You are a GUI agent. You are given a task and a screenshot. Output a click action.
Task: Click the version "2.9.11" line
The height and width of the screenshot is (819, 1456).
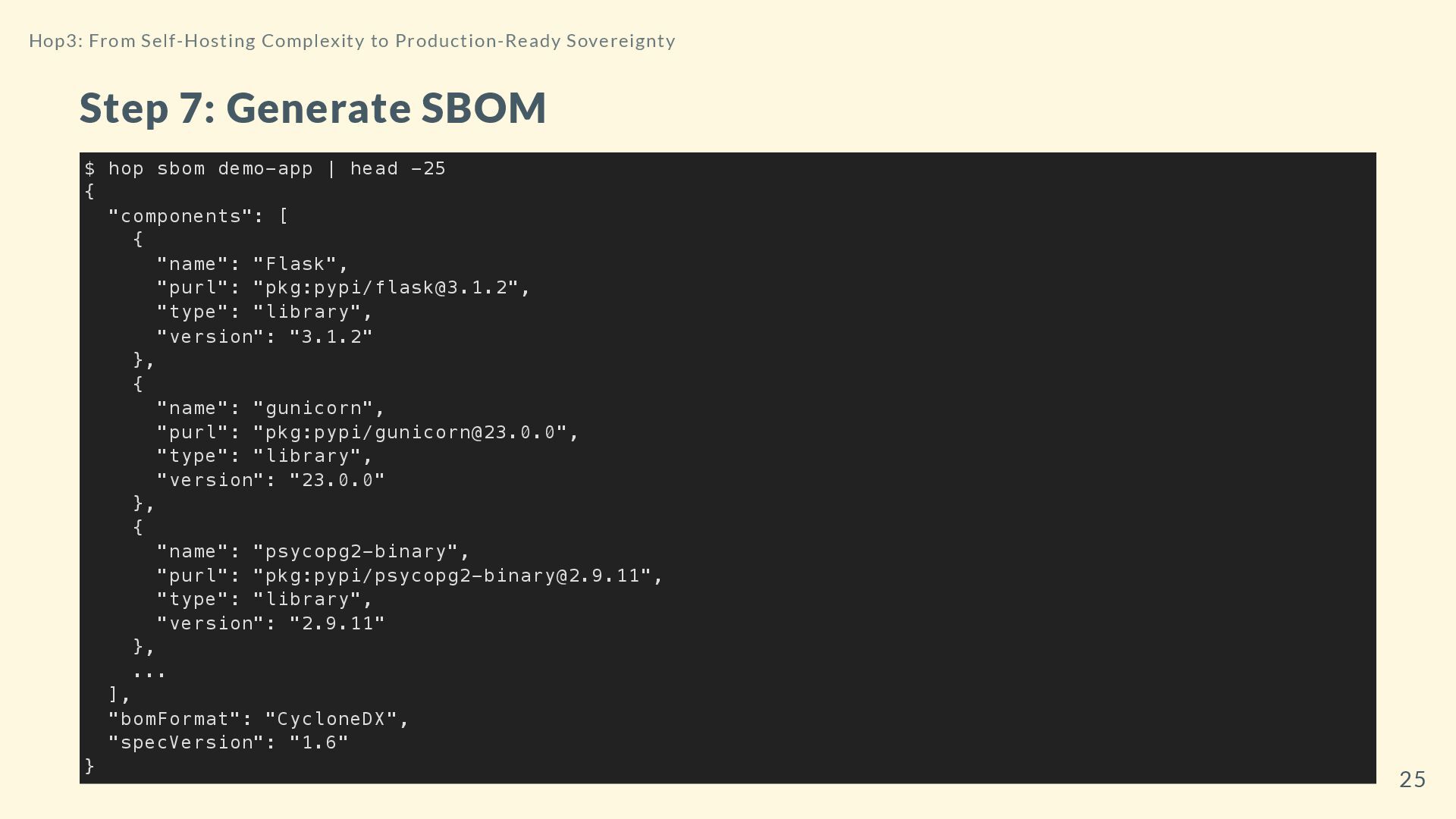coord(271,623)
